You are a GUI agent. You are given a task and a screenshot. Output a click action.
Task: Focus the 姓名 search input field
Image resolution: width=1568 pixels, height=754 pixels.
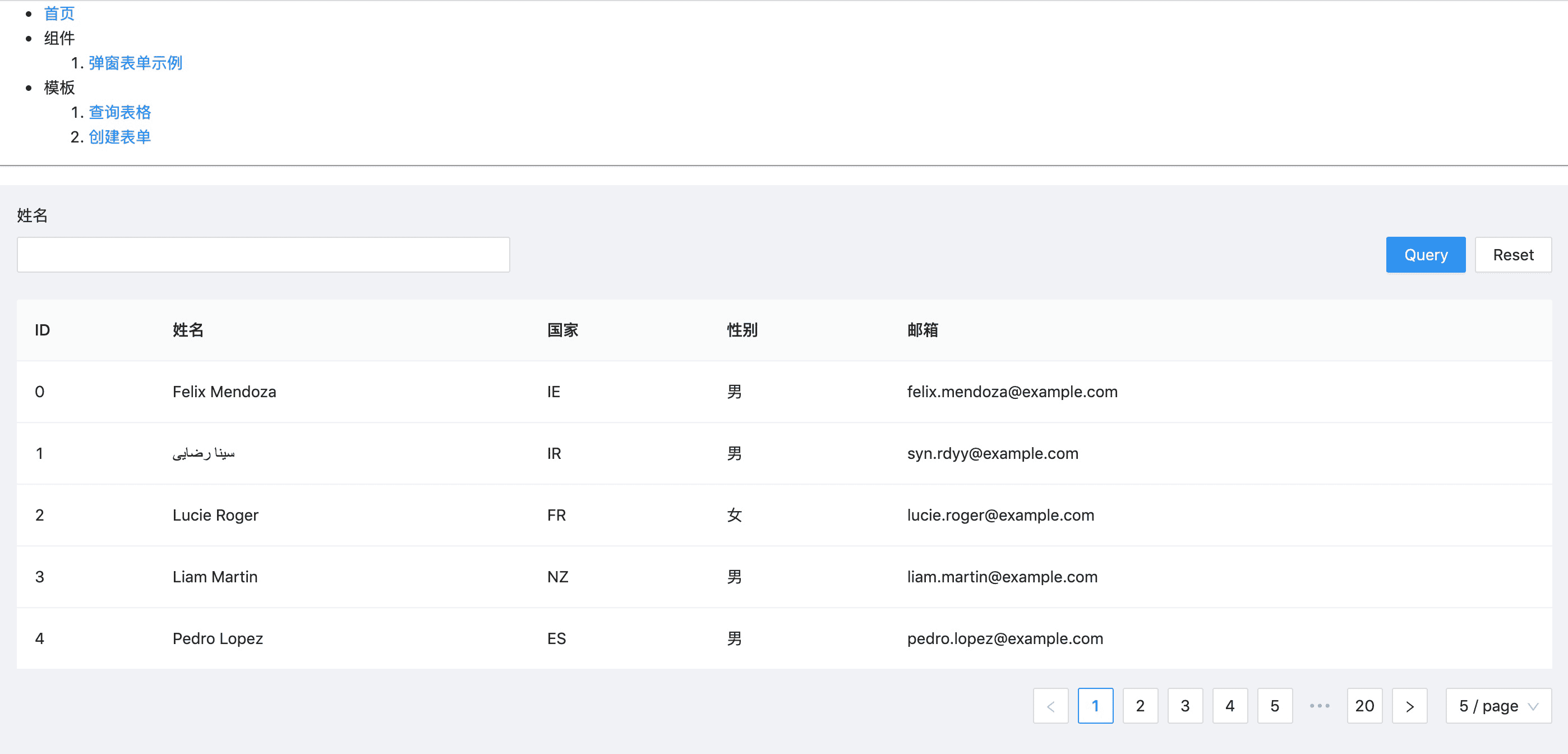pyautogui.click(x=263, y=255)
